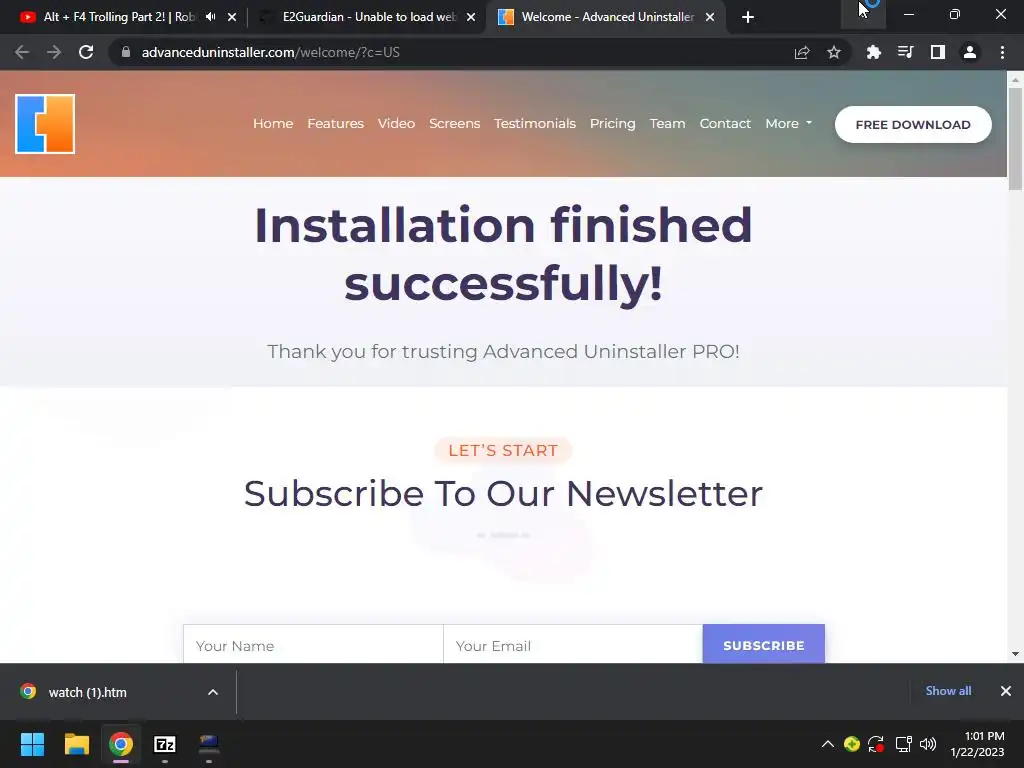The image size is (1024, 768).
Task: Close the downloads bar
Action: click(1006, 691)
